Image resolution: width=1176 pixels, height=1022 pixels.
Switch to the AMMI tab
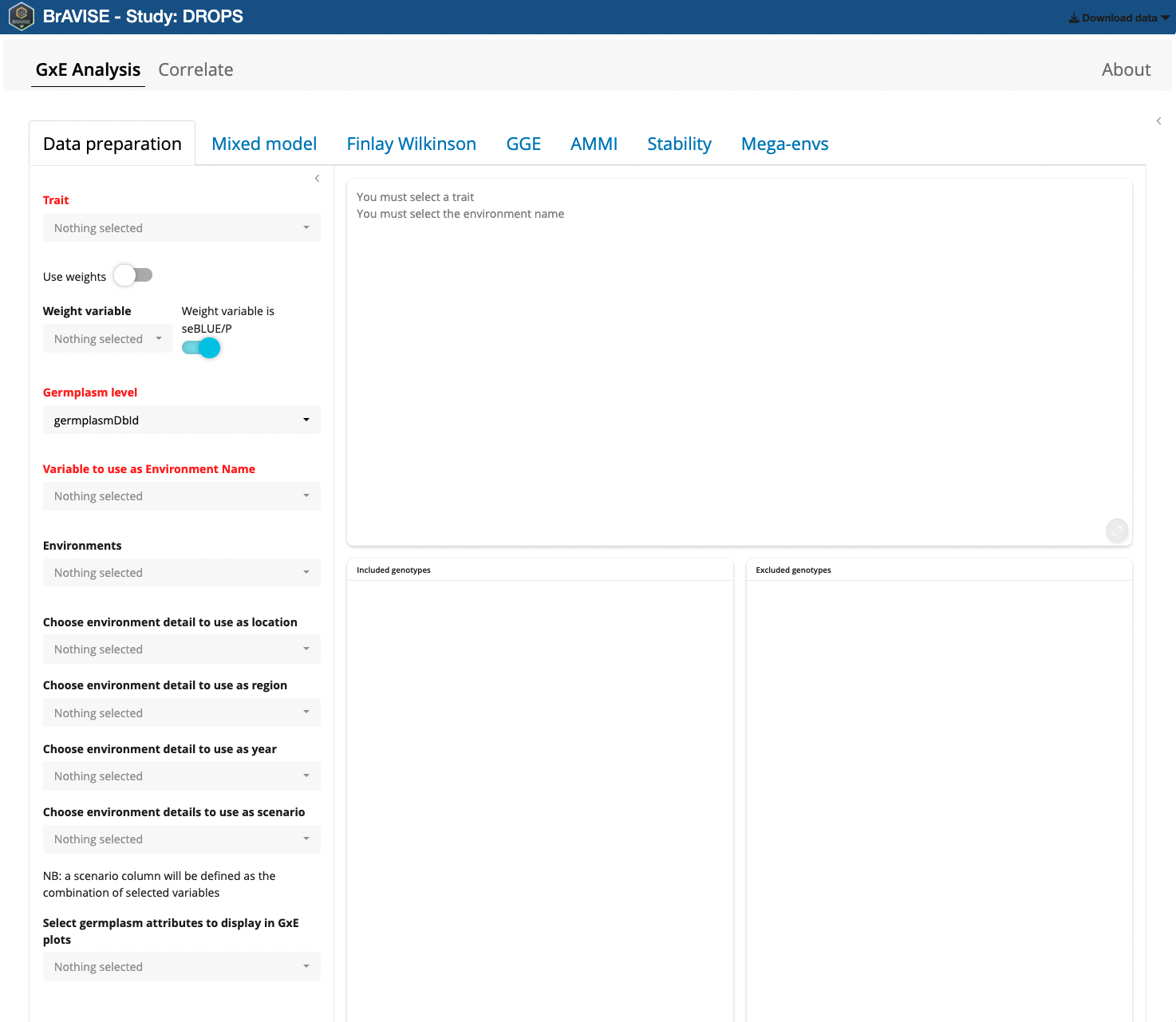tap(594, 144)
